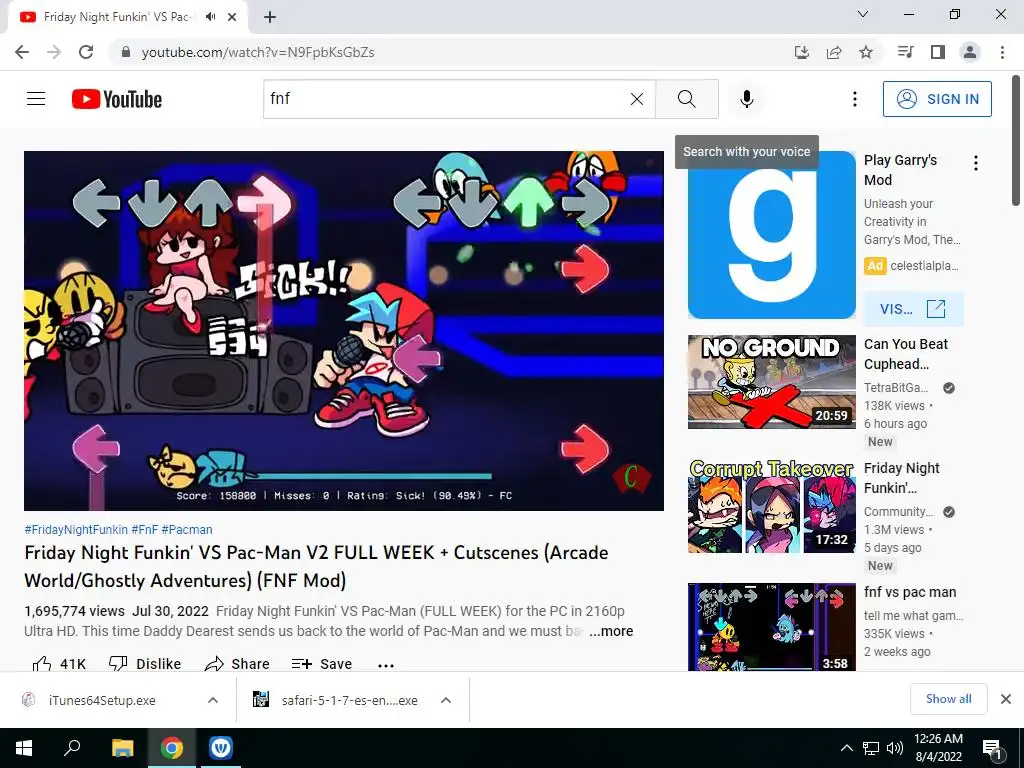
Task: Close the downloads bar
Action: (x=1006, y=699)
